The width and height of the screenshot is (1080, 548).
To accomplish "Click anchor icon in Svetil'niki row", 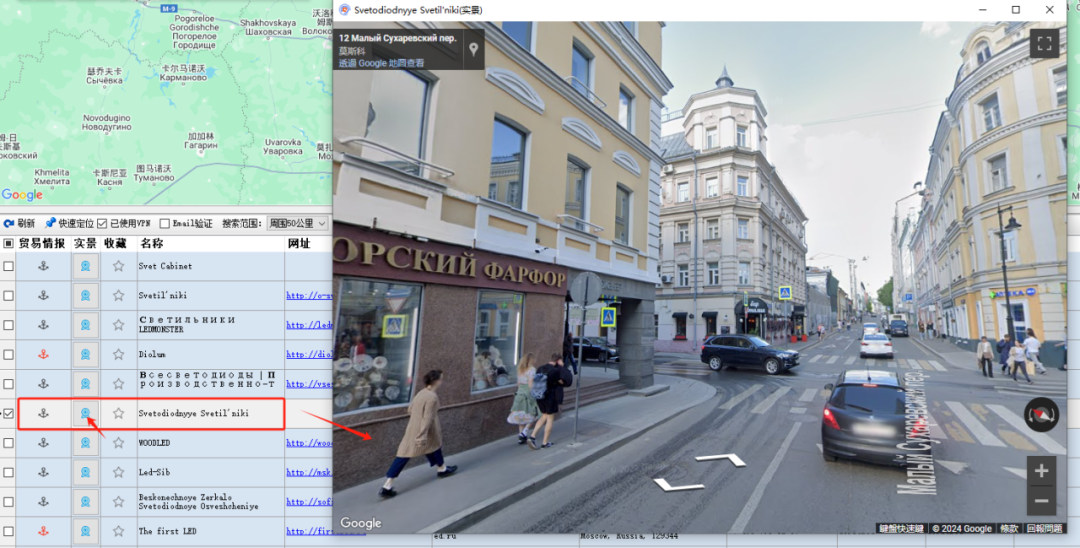I will click(x=43, y=295).
